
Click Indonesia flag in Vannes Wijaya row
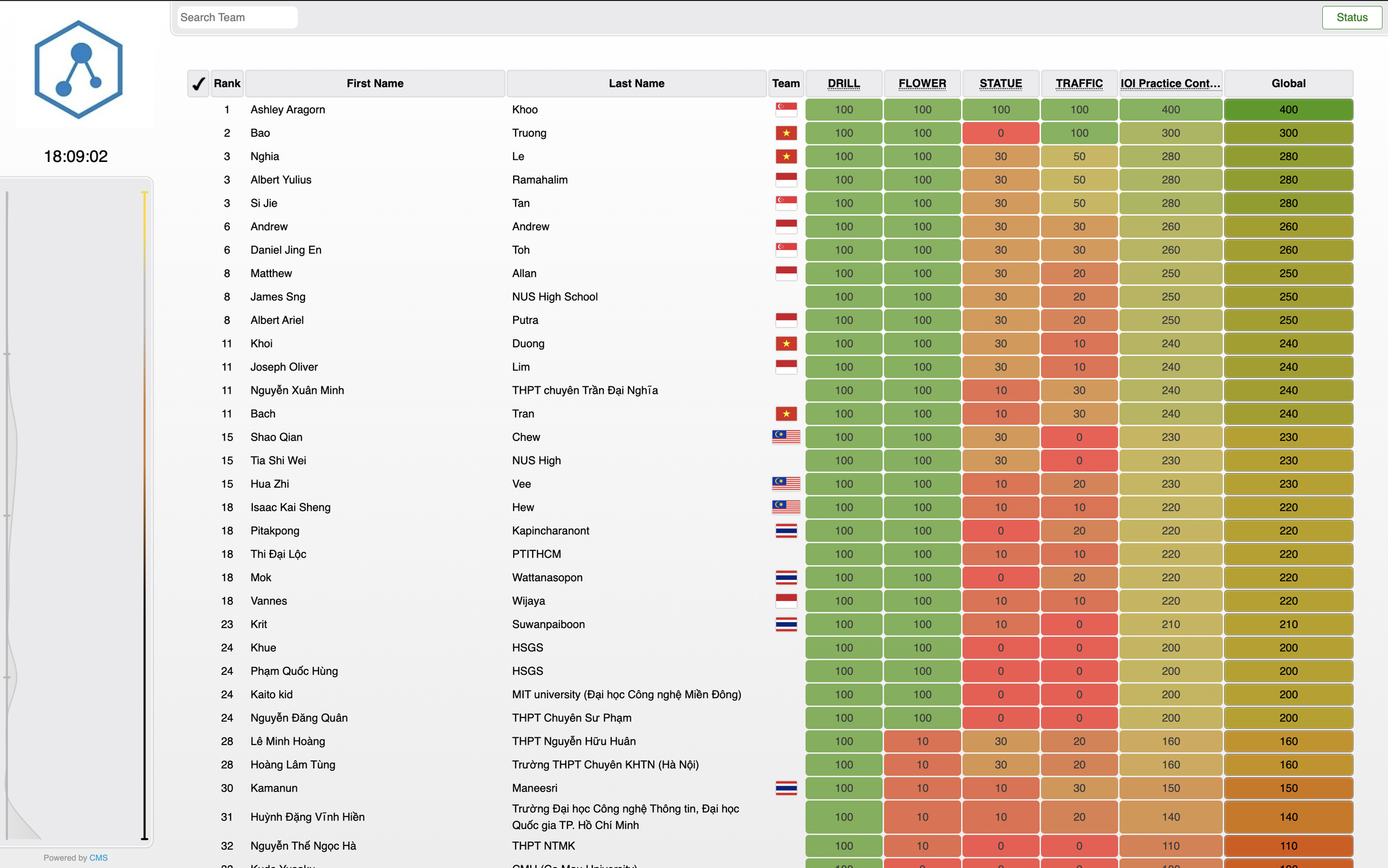click(x=786, y=601)
